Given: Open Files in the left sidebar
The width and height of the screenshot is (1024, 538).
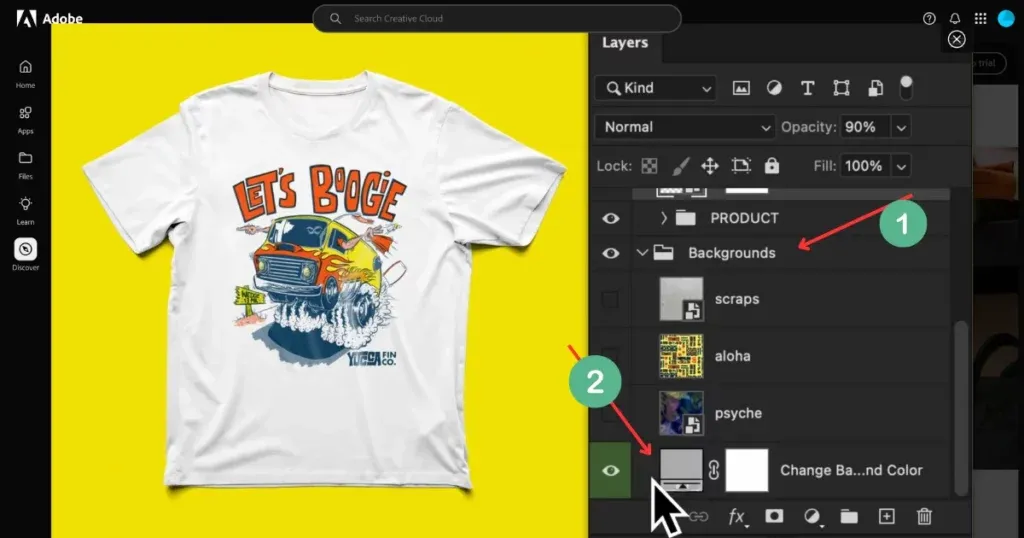Looking at the screenshot, I should pos(25,164).
